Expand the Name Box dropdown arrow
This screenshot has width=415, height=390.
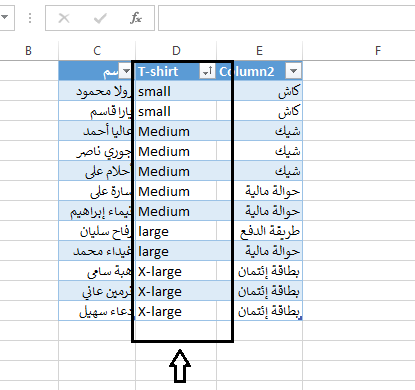click(x=5, y=17)
